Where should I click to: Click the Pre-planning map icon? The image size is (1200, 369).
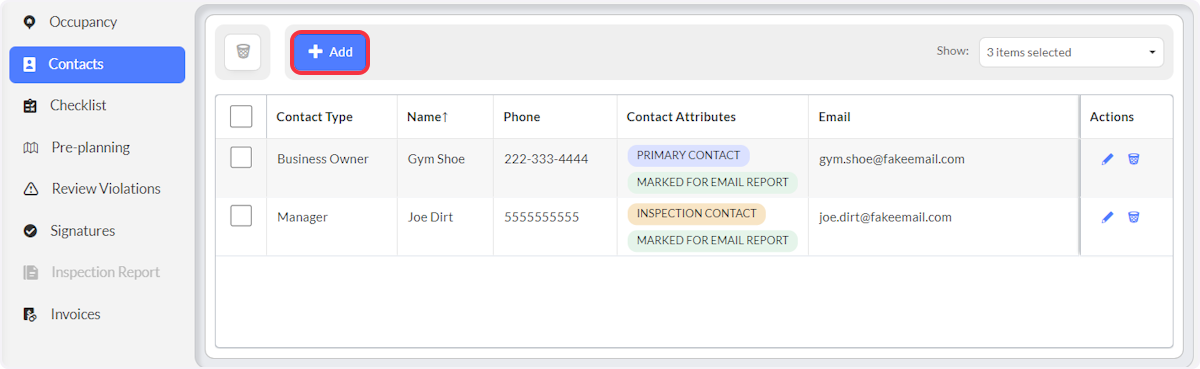tap(30, 147)
